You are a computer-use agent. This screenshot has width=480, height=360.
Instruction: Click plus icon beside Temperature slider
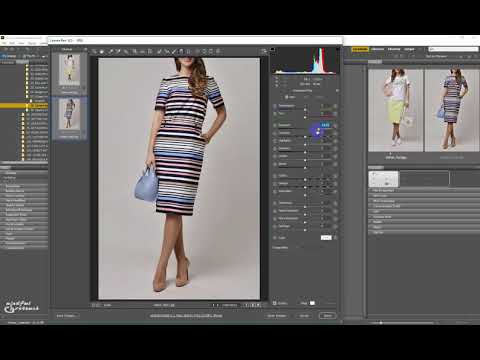coord(335,106)
